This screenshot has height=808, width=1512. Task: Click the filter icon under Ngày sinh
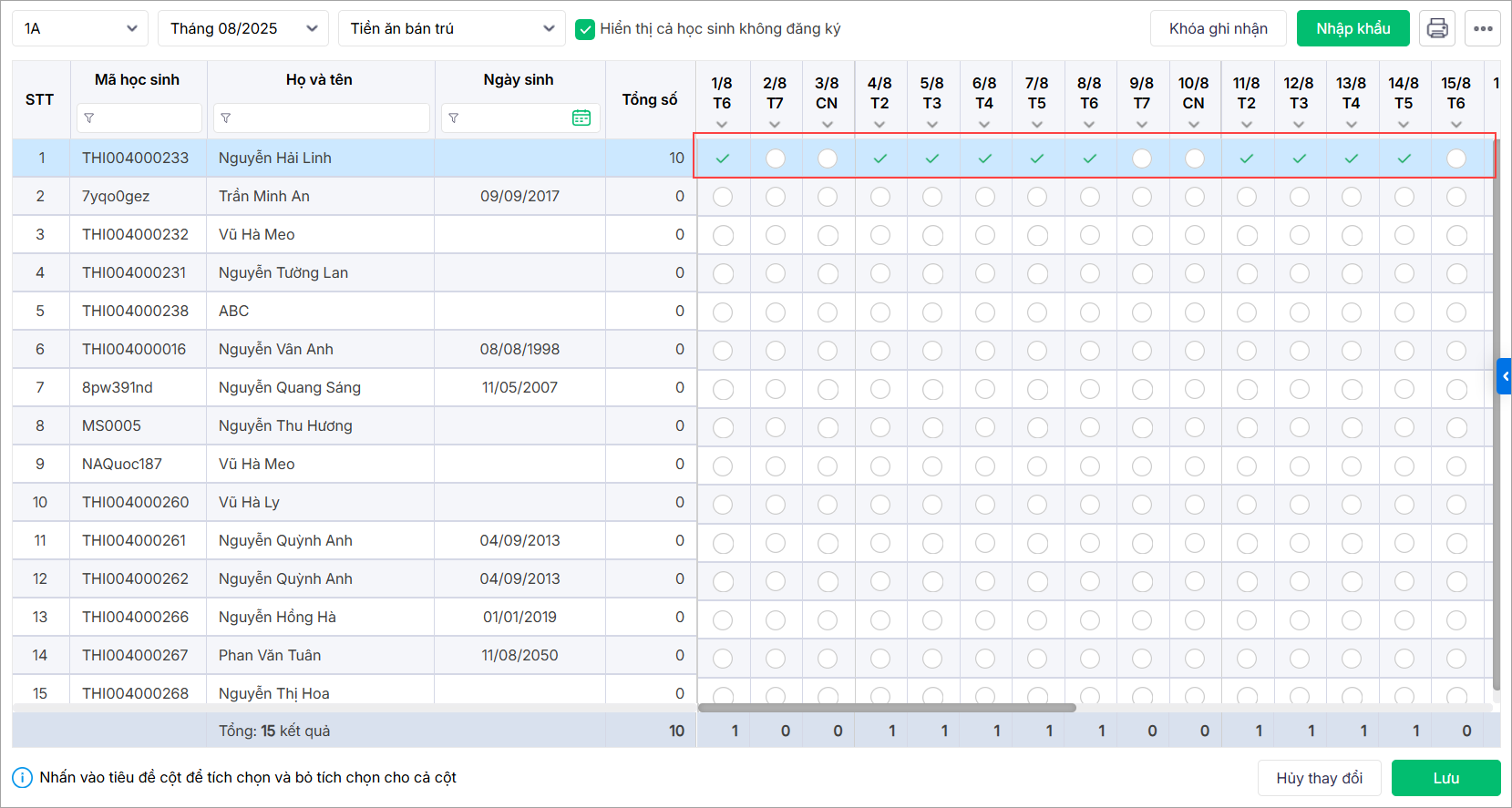click(x=453, y=118)
